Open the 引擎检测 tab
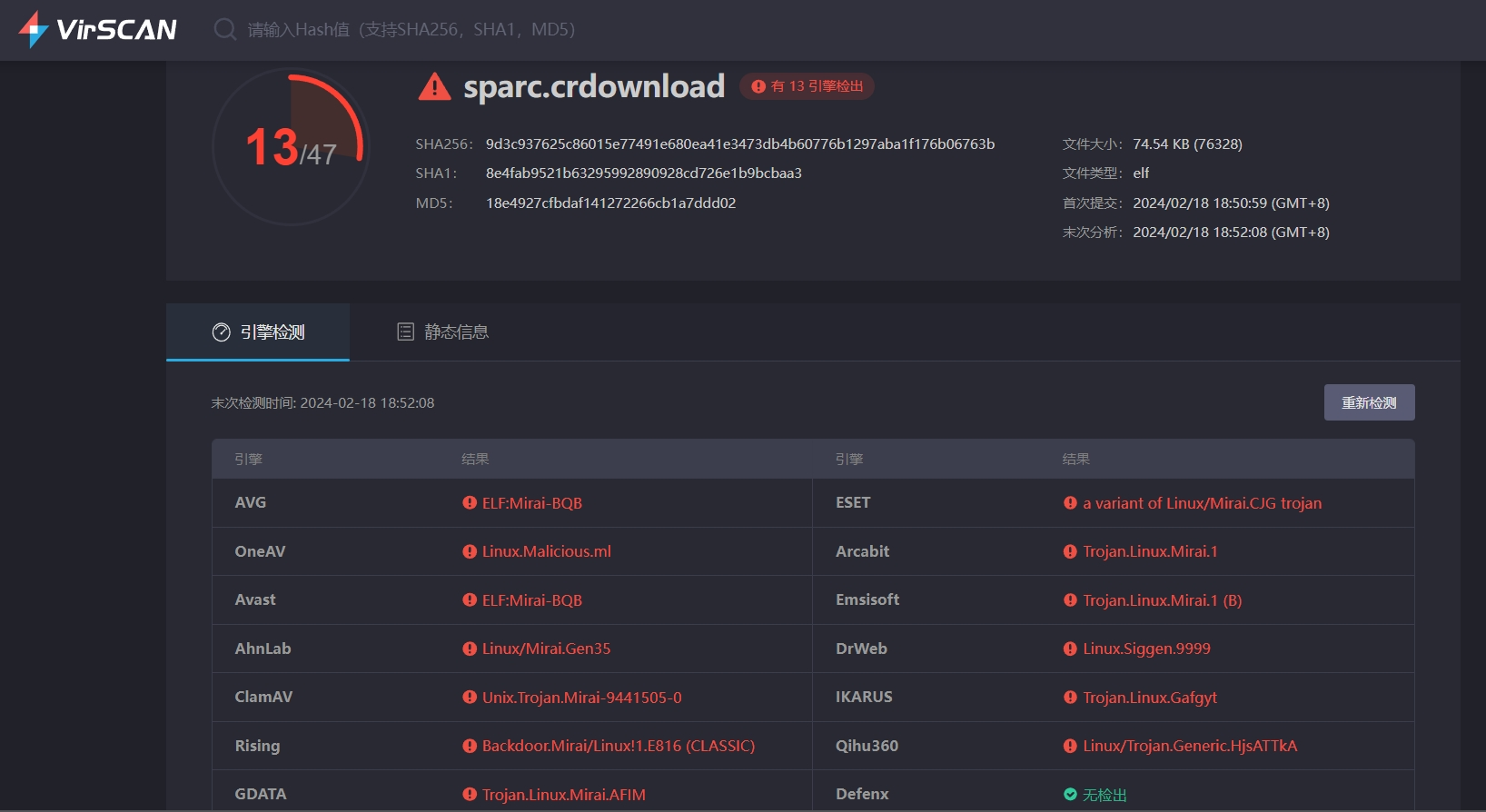The image size is (1486, 812). 258,332
